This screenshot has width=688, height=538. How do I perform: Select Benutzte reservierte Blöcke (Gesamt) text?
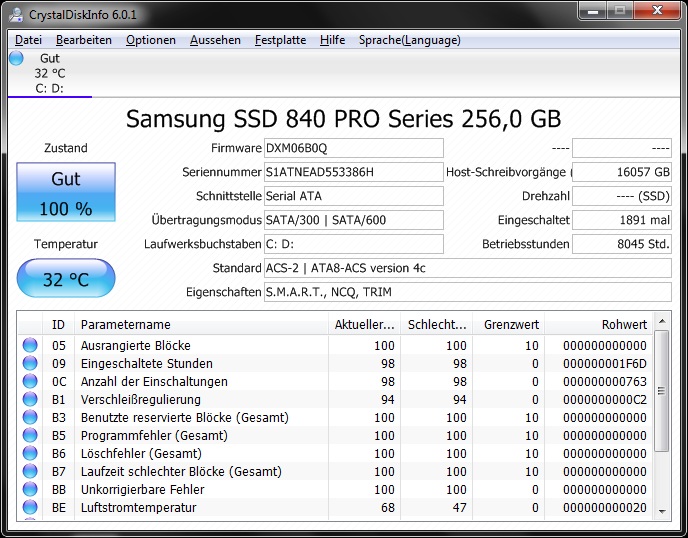coord(185,417)
